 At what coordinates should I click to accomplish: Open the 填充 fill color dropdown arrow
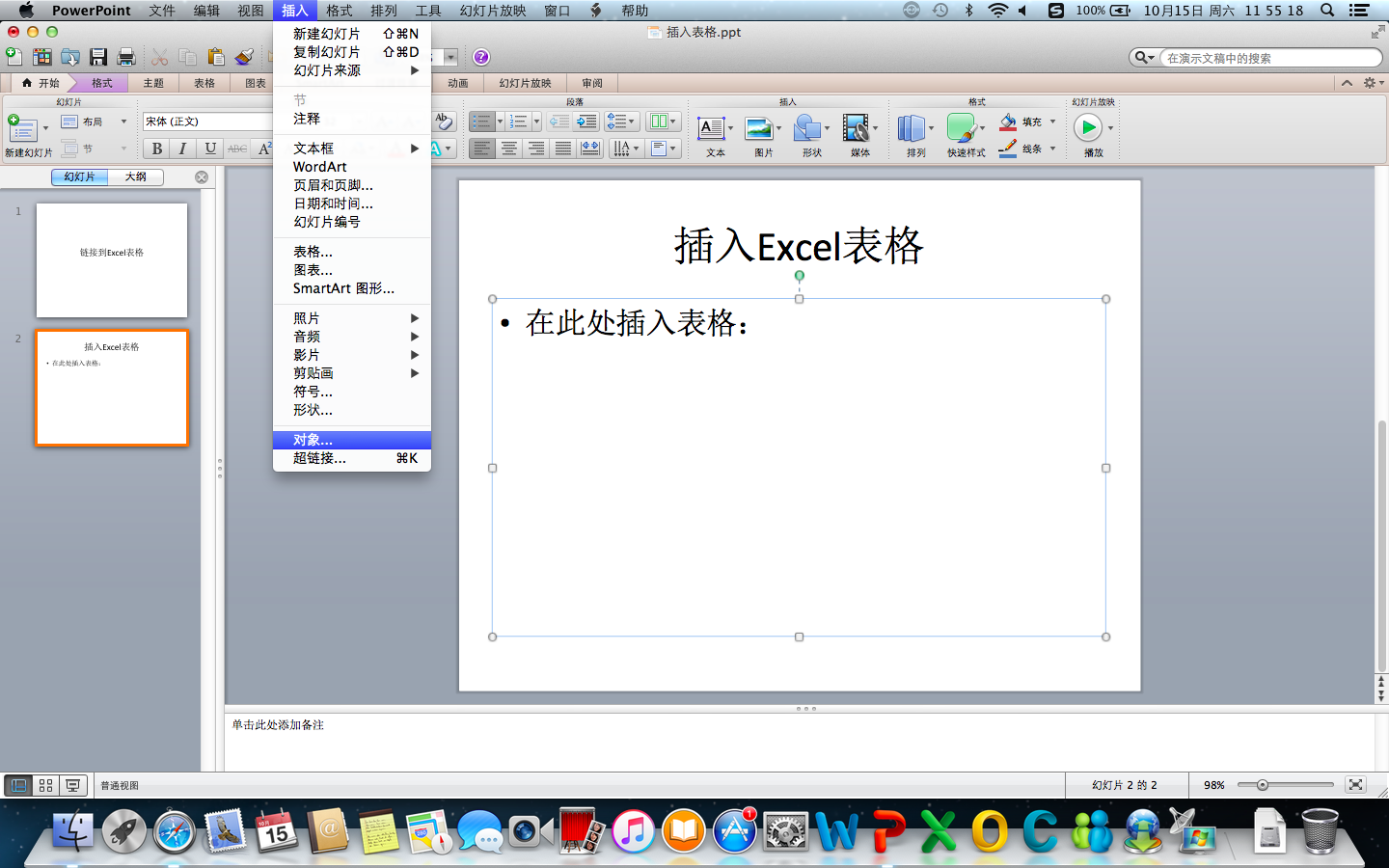(x=1052, y=122)
